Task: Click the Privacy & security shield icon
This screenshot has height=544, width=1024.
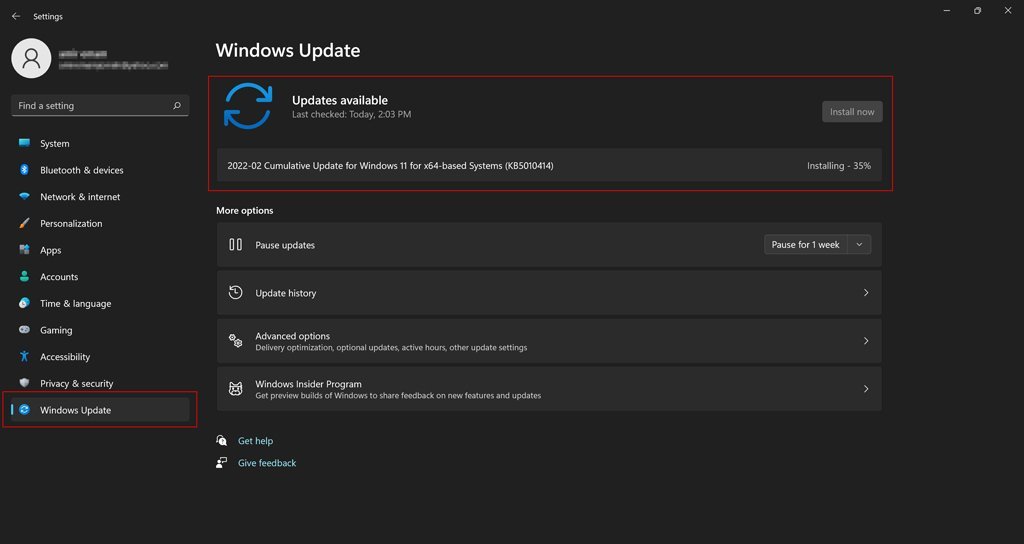Action: click(x=24, y=383)
